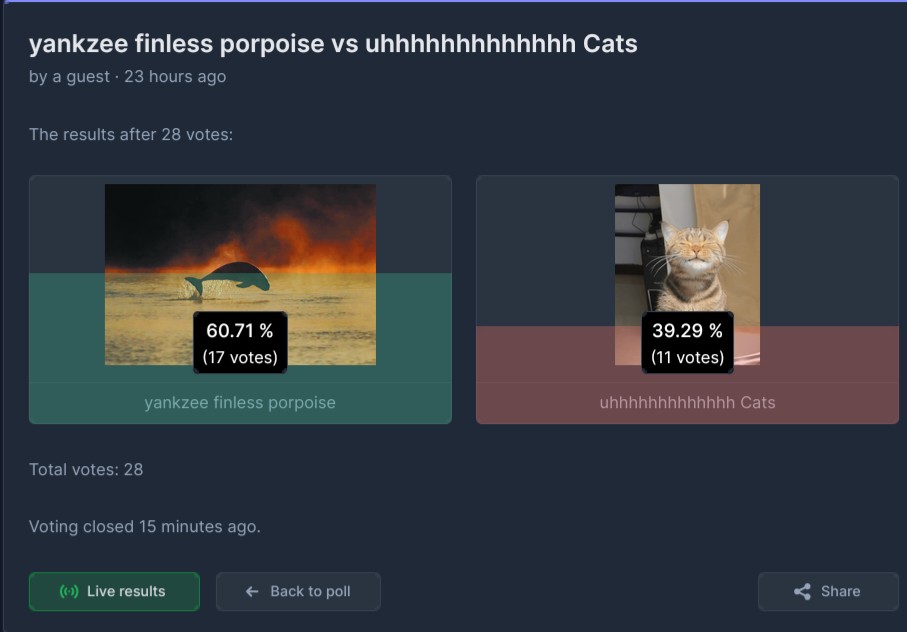The image size is (907, 632).
Task: Click the Live results button
Action: (x=114, y=591)
